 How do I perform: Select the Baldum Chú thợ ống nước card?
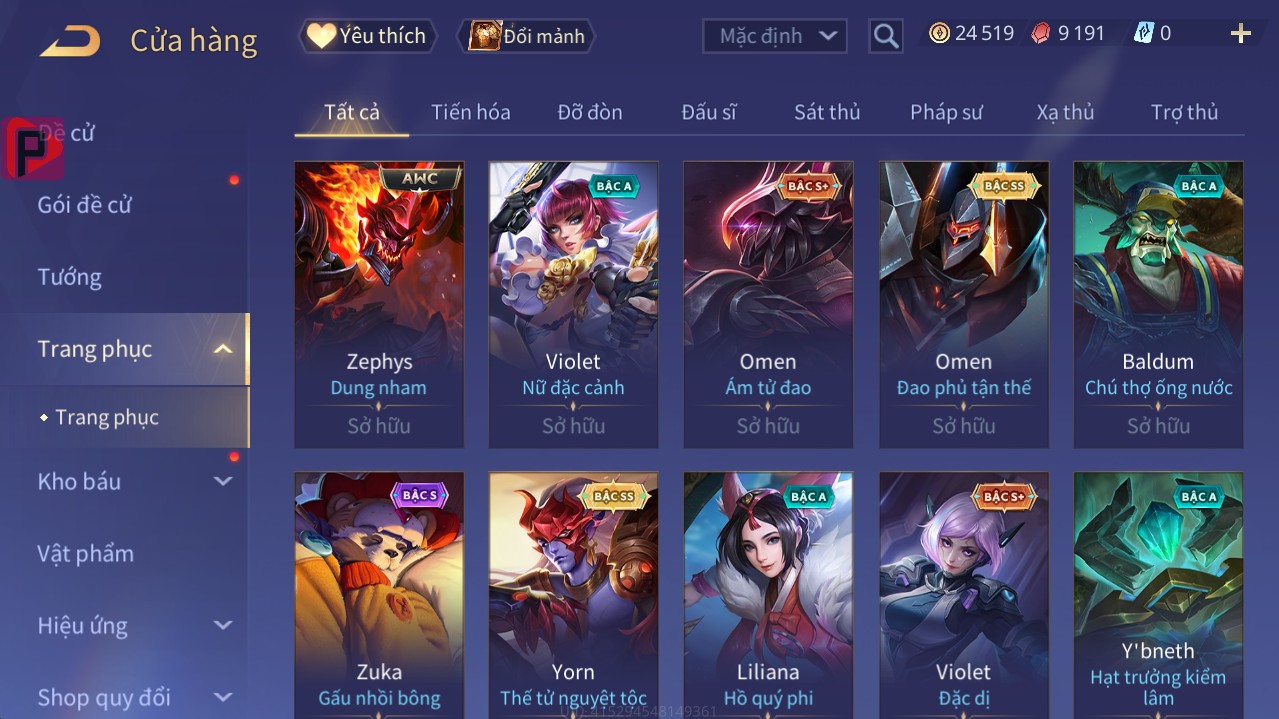coord(1158,304)
